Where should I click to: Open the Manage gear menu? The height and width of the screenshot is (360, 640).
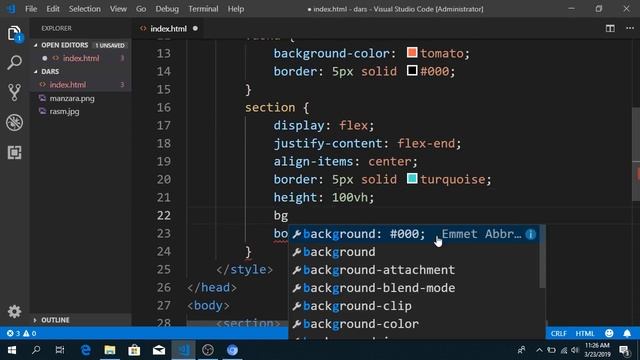[x=14, y=311]
